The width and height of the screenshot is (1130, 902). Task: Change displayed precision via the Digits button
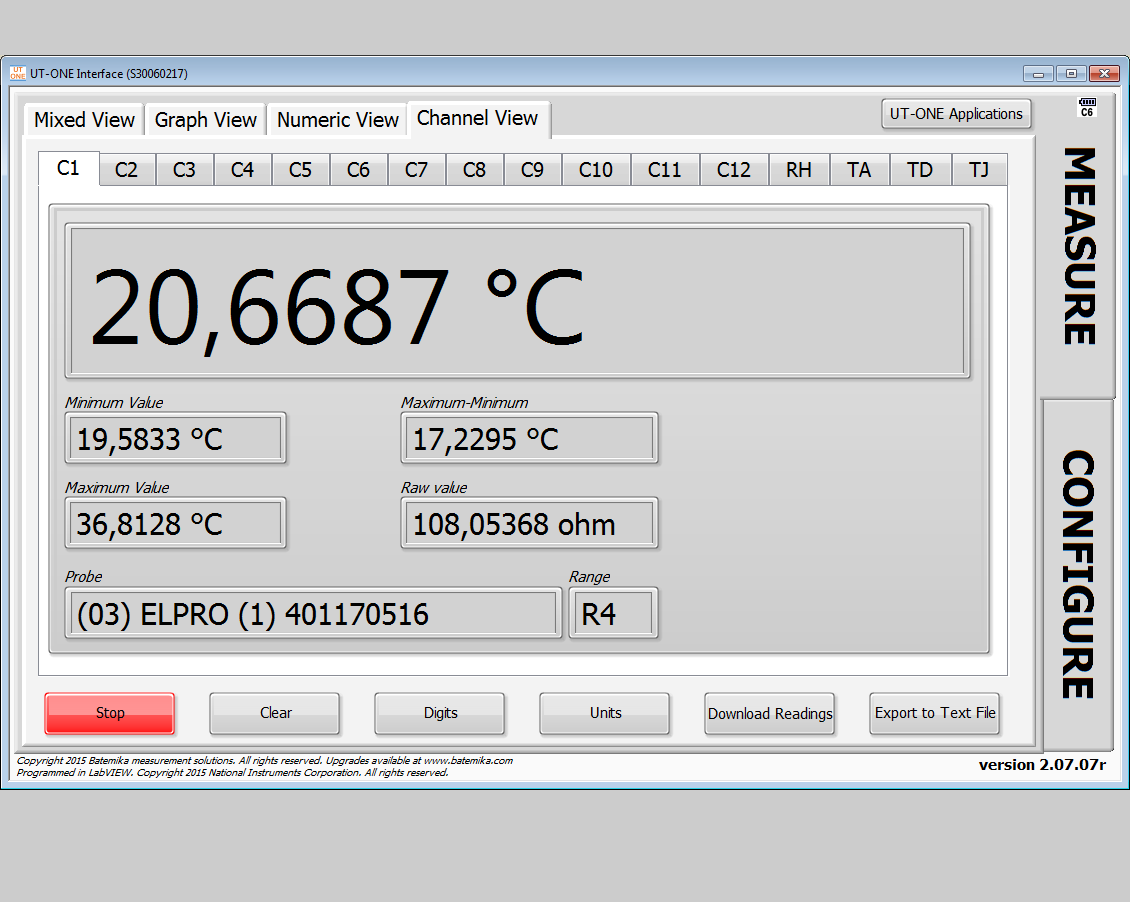[x=439, y=713]
